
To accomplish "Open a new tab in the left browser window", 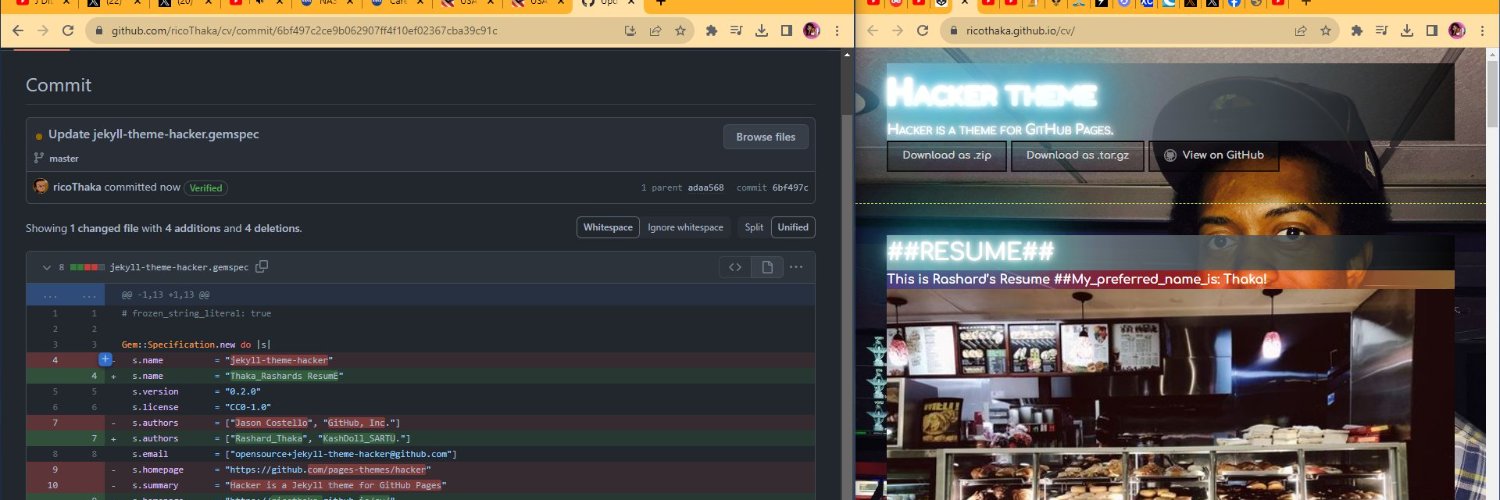I will [x=661, y=3].
